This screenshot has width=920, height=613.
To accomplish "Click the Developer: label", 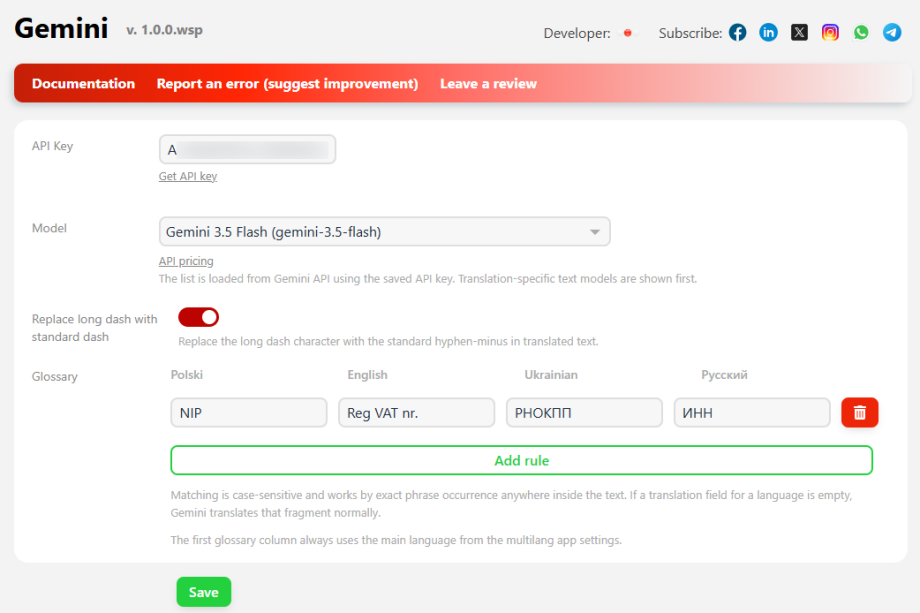I will pos(577,33).
